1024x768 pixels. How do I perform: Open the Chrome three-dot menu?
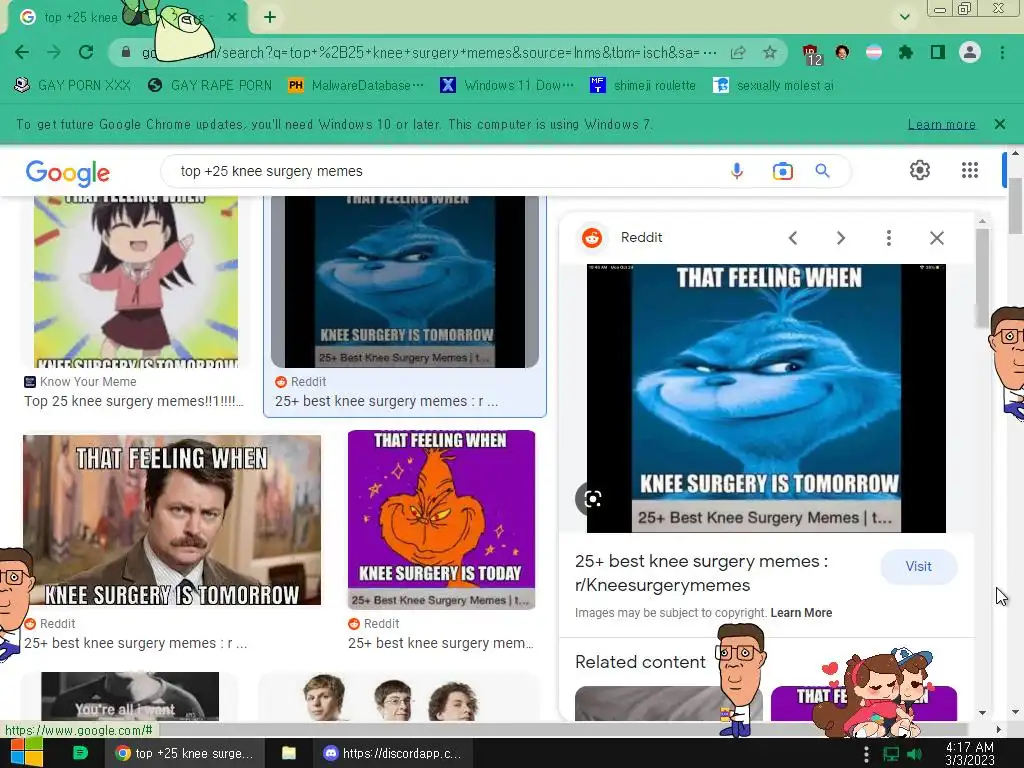[1002, 52]
